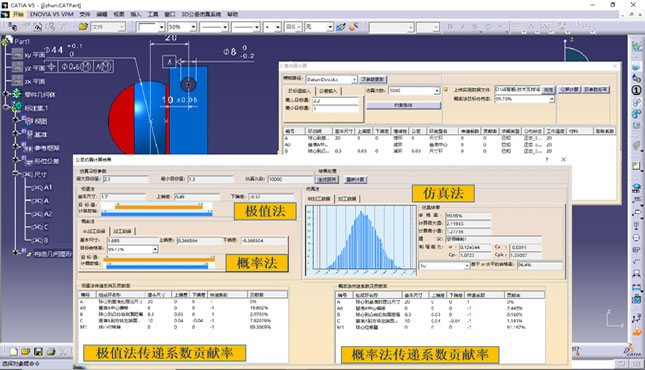Click the maximum target value field showing 2.2
Screen dimensions: 645x370
pos(335,100)
